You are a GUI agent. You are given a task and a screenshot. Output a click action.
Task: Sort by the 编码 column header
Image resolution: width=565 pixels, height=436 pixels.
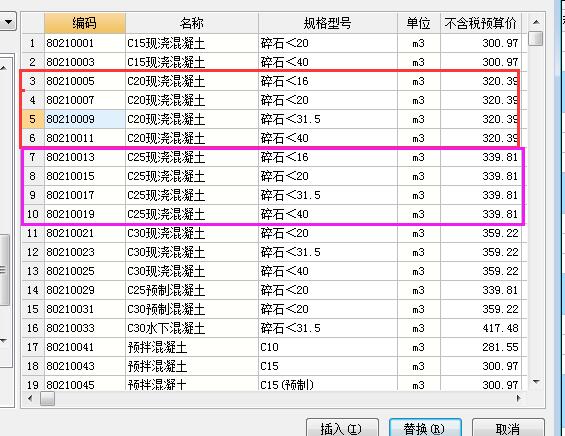(85, 23)
